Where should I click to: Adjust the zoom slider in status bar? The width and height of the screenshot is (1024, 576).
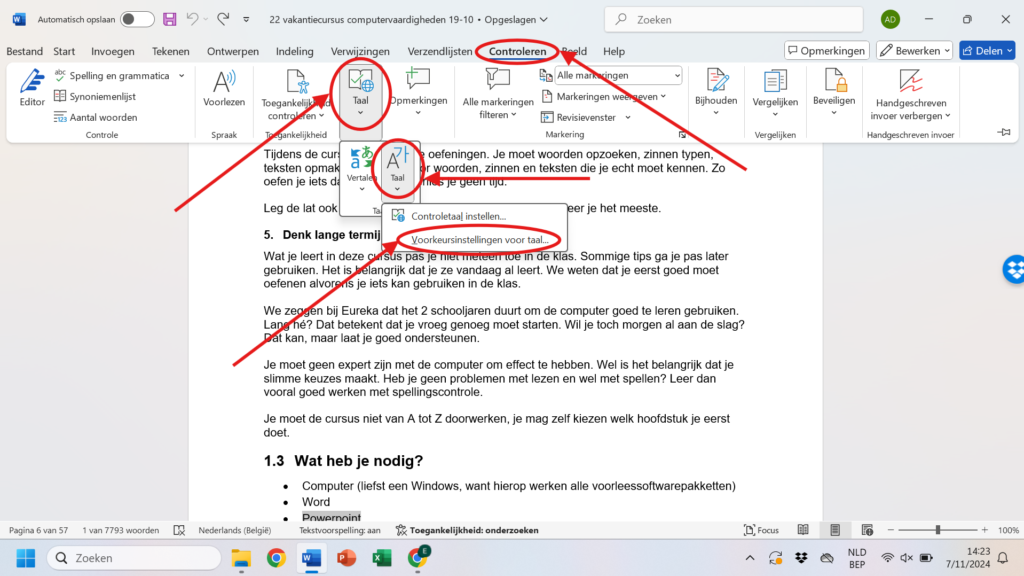[x=937, y=530]
